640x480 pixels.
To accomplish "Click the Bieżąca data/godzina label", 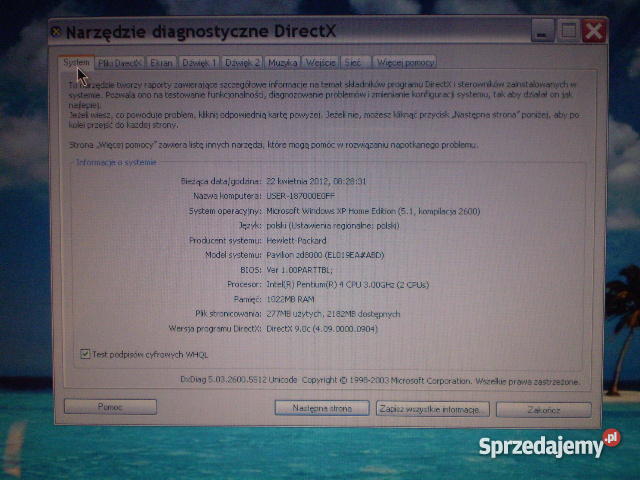I will pos(221,181).
